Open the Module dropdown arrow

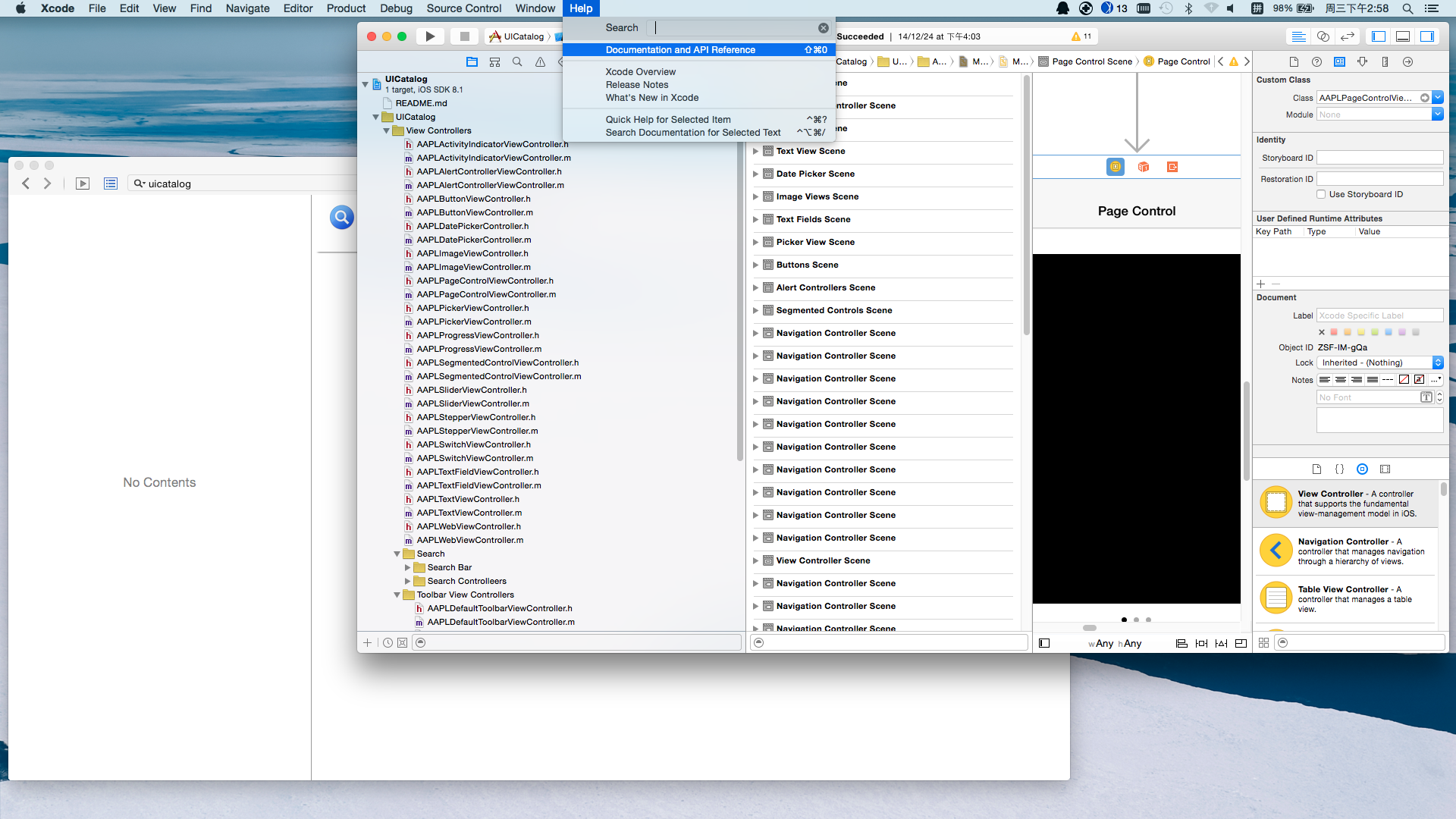coord(1438,115)
